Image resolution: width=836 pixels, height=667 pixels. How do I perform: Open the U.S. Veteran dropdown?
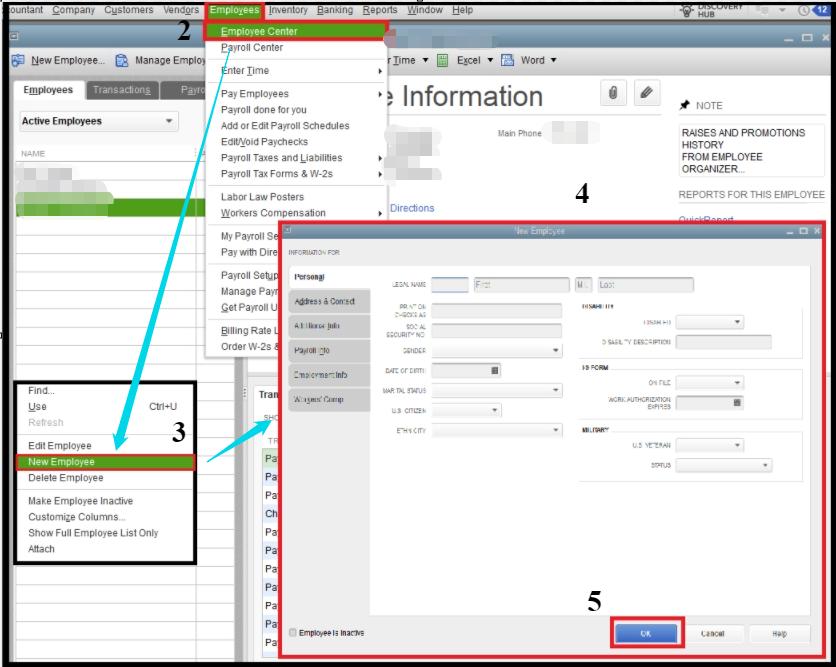709,445
